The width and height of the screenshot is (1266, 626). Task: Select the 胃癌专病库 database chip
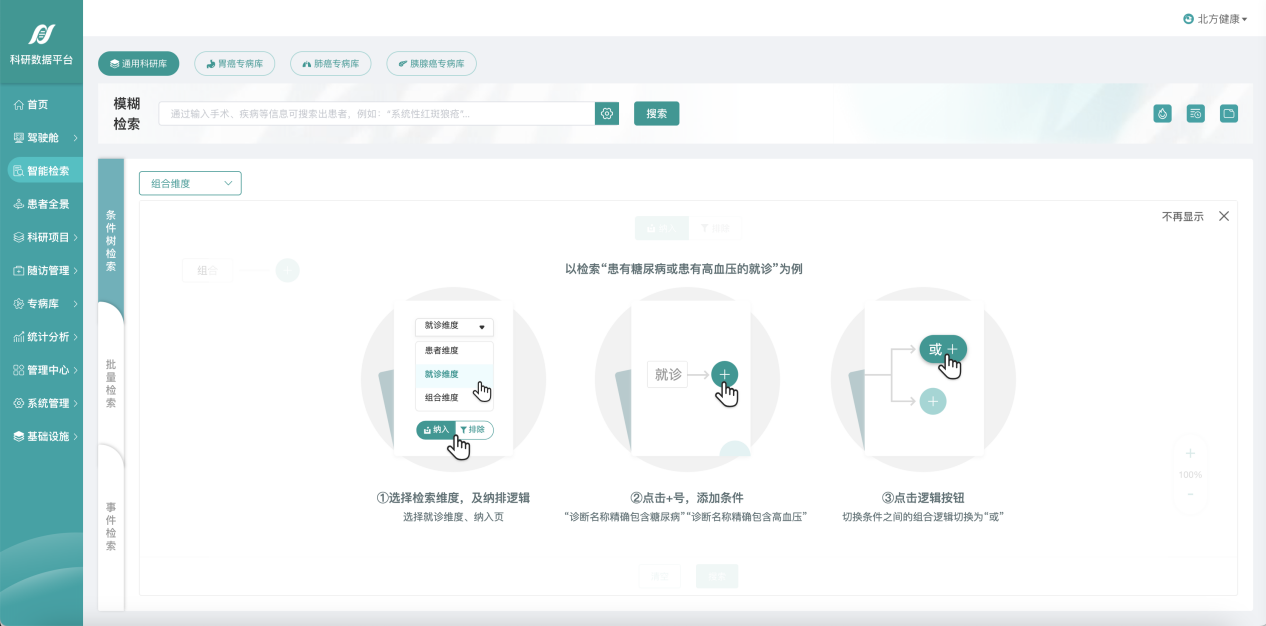pos(234,63)
